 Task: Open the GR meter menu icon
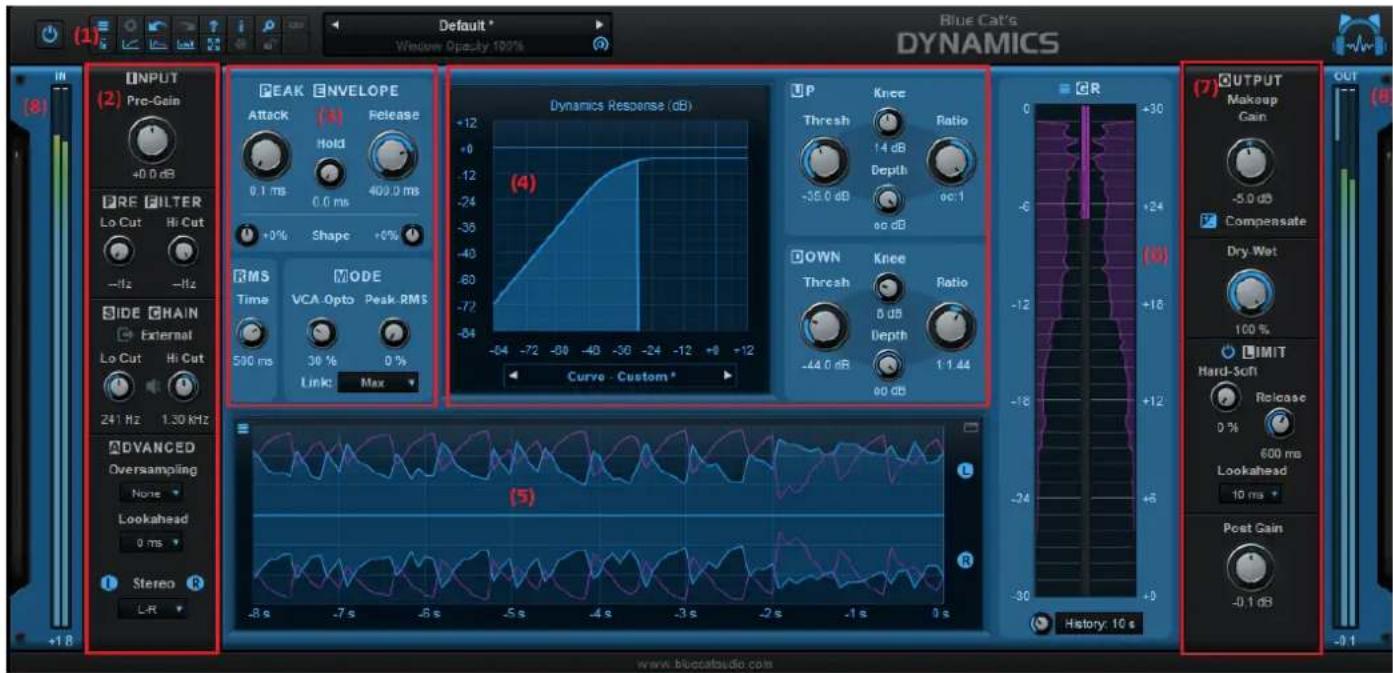tap(1063, 89)
